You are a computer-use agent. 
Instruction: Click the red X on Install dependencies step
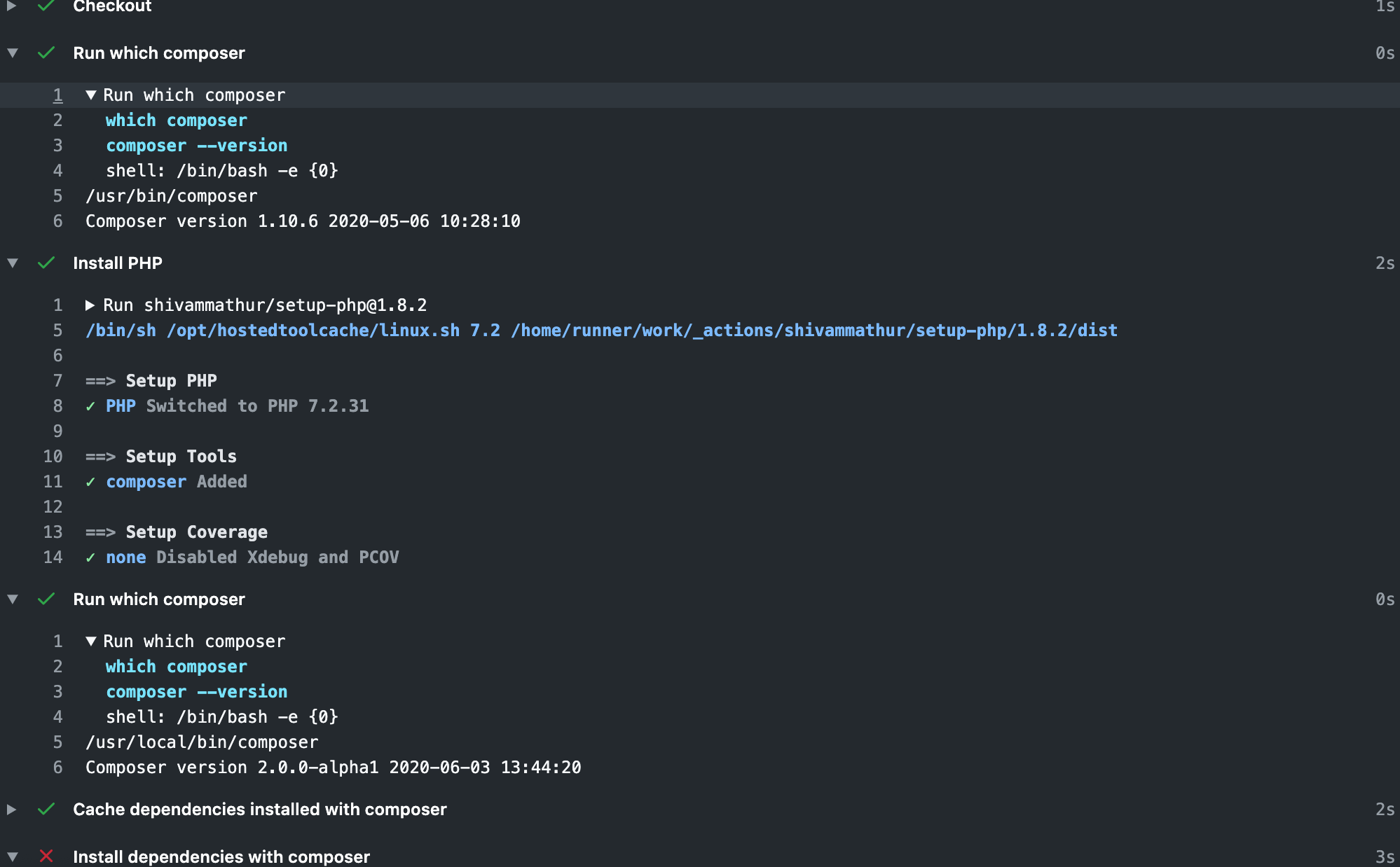(x=46, y=856)
